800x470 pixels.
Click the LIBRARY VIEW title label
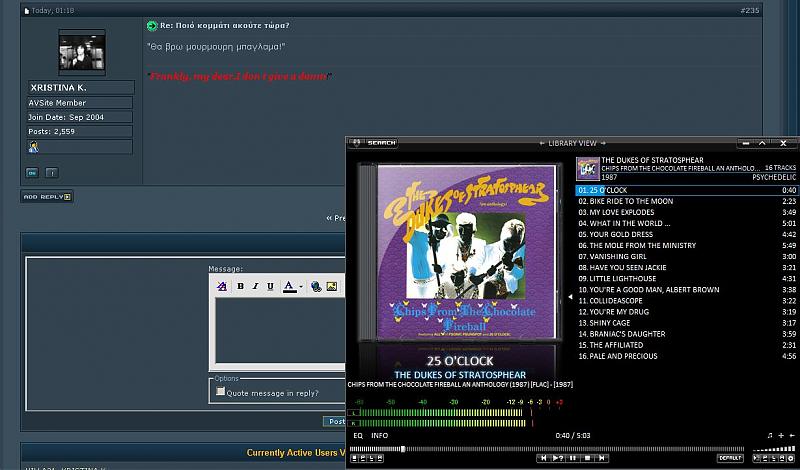pyautogui.click(x=572, y=143)
